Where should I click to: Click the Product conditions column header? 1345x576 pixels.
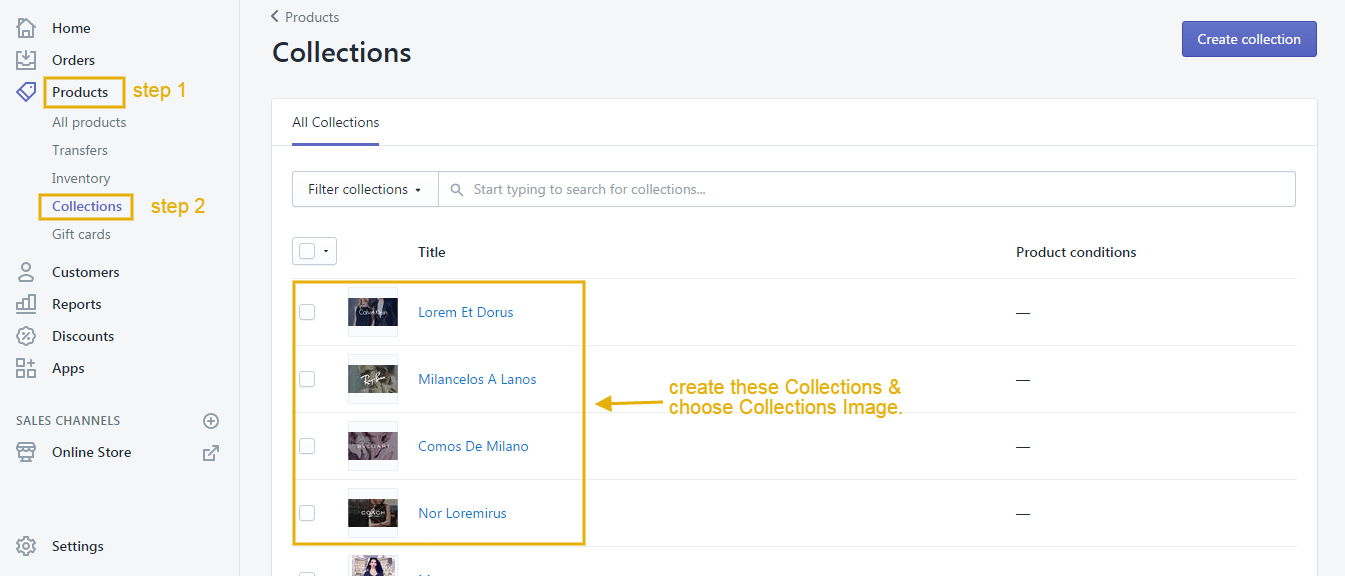tap(1076, 252)
